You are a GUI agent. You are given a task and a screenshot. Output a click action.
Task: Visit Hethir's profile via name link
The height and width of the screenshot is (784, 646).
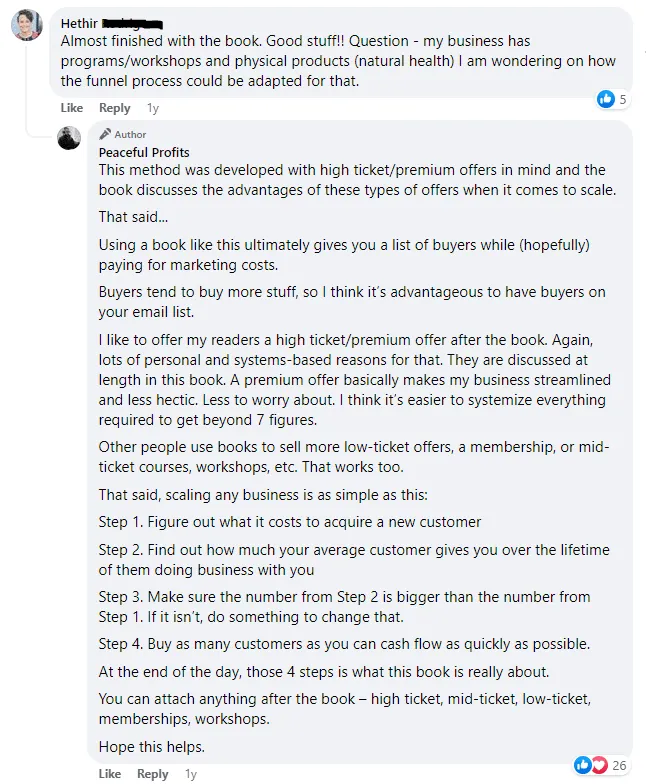click(79, 24)
